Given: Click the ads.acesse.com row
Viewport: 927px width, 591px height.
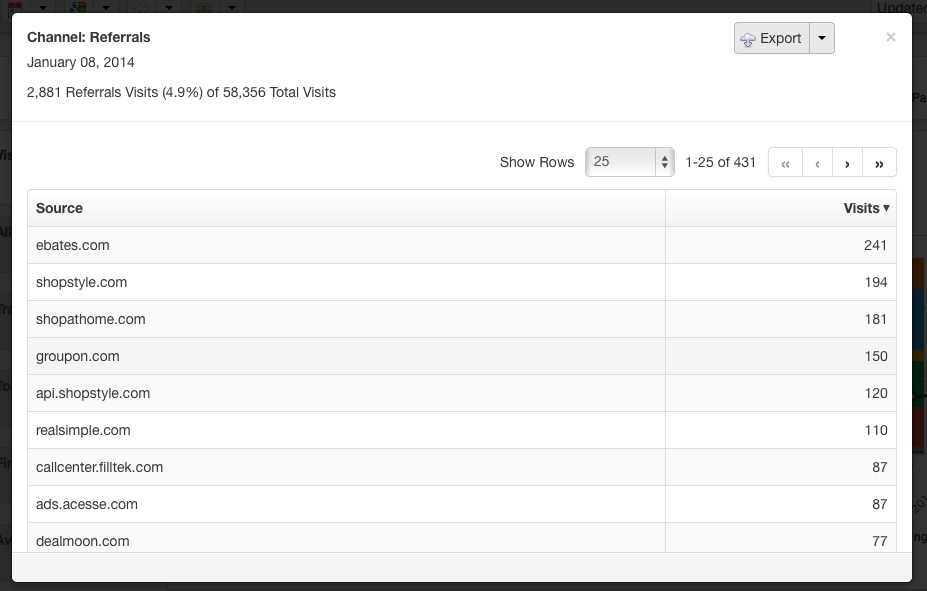Looking at the screenshot, I should coord(462,505).
